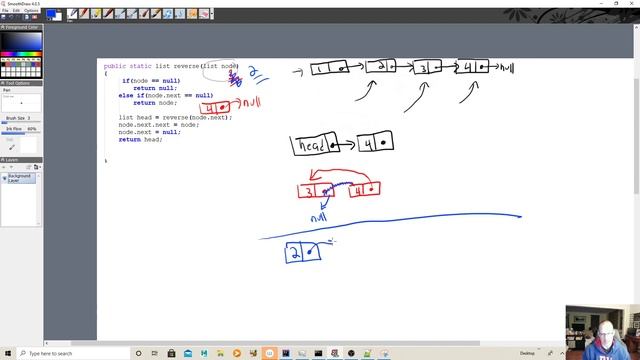Select the blue swirl smudge tool

(x=168, y=14)
